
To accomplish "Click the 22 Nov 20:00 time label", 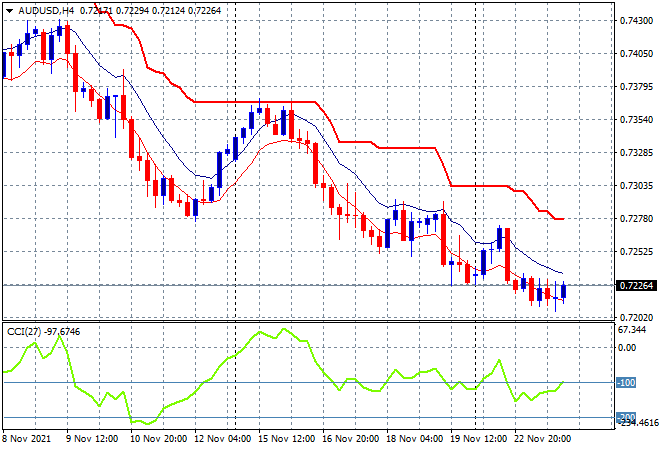I will click(542, 439).
